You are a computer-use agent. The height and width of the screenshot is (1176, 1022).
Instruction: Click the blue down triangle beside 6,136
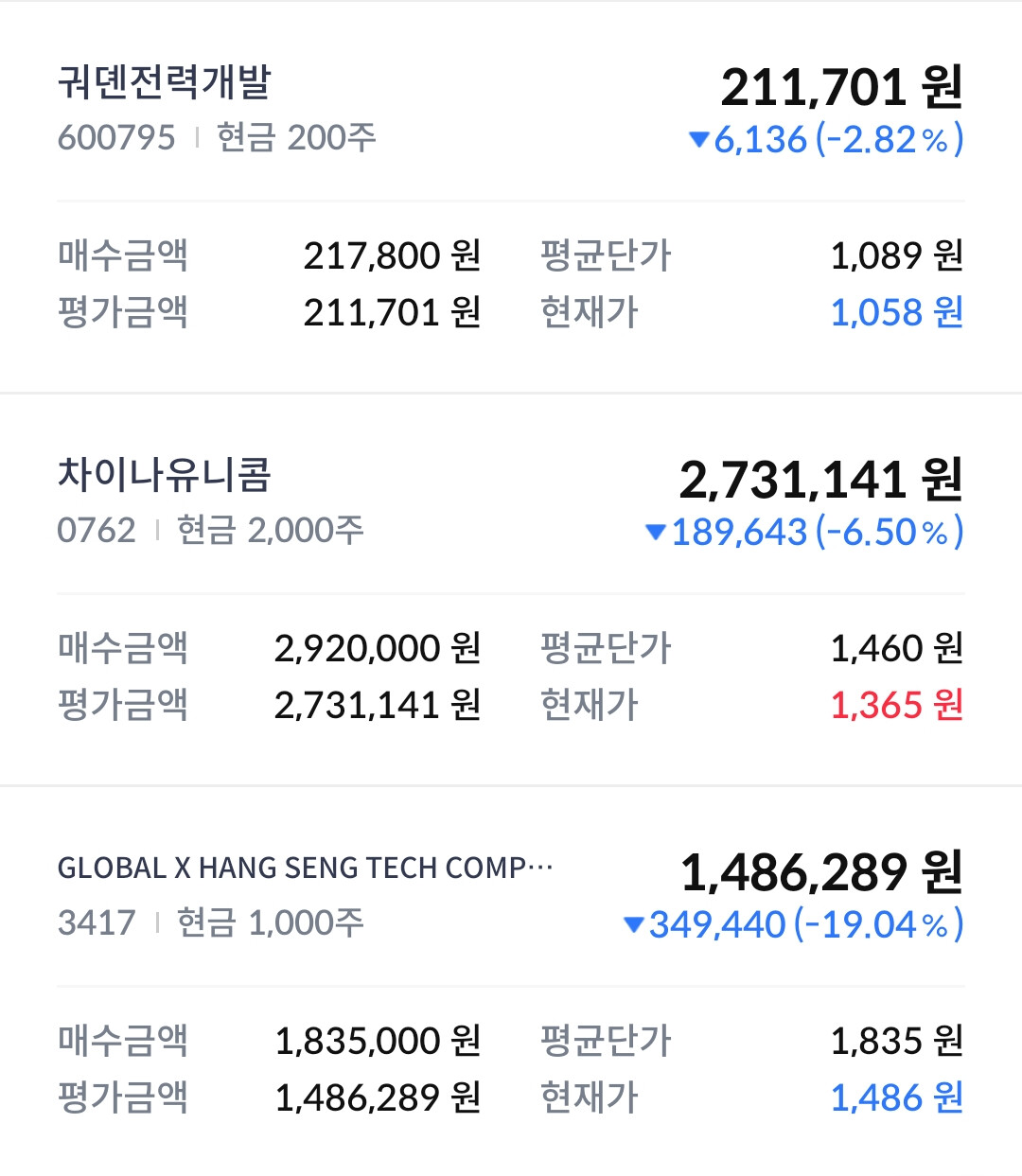[x=699, y=140]
